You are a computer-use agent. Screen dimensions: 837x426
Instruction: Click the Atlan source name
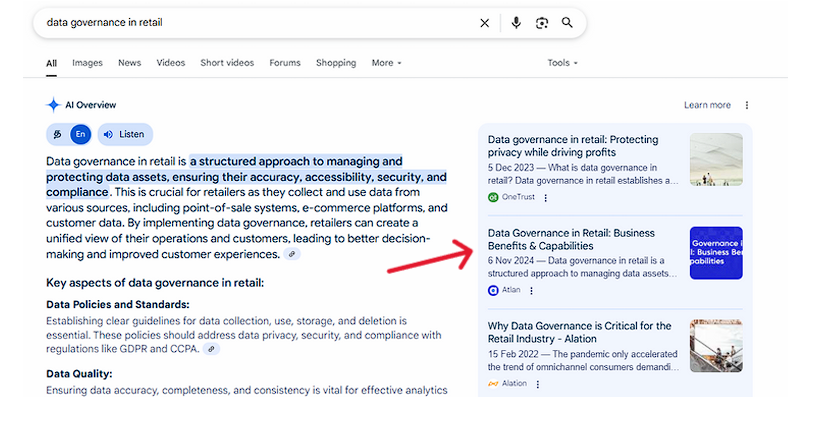[511, 290]
